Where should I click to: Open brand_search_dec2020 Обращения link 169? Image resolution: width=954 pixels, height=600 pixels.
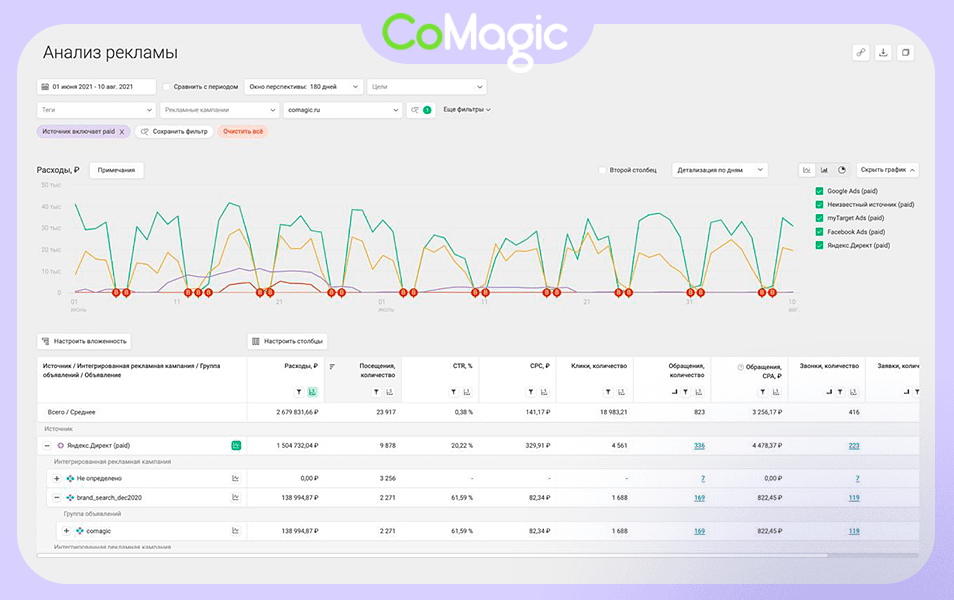699,498
